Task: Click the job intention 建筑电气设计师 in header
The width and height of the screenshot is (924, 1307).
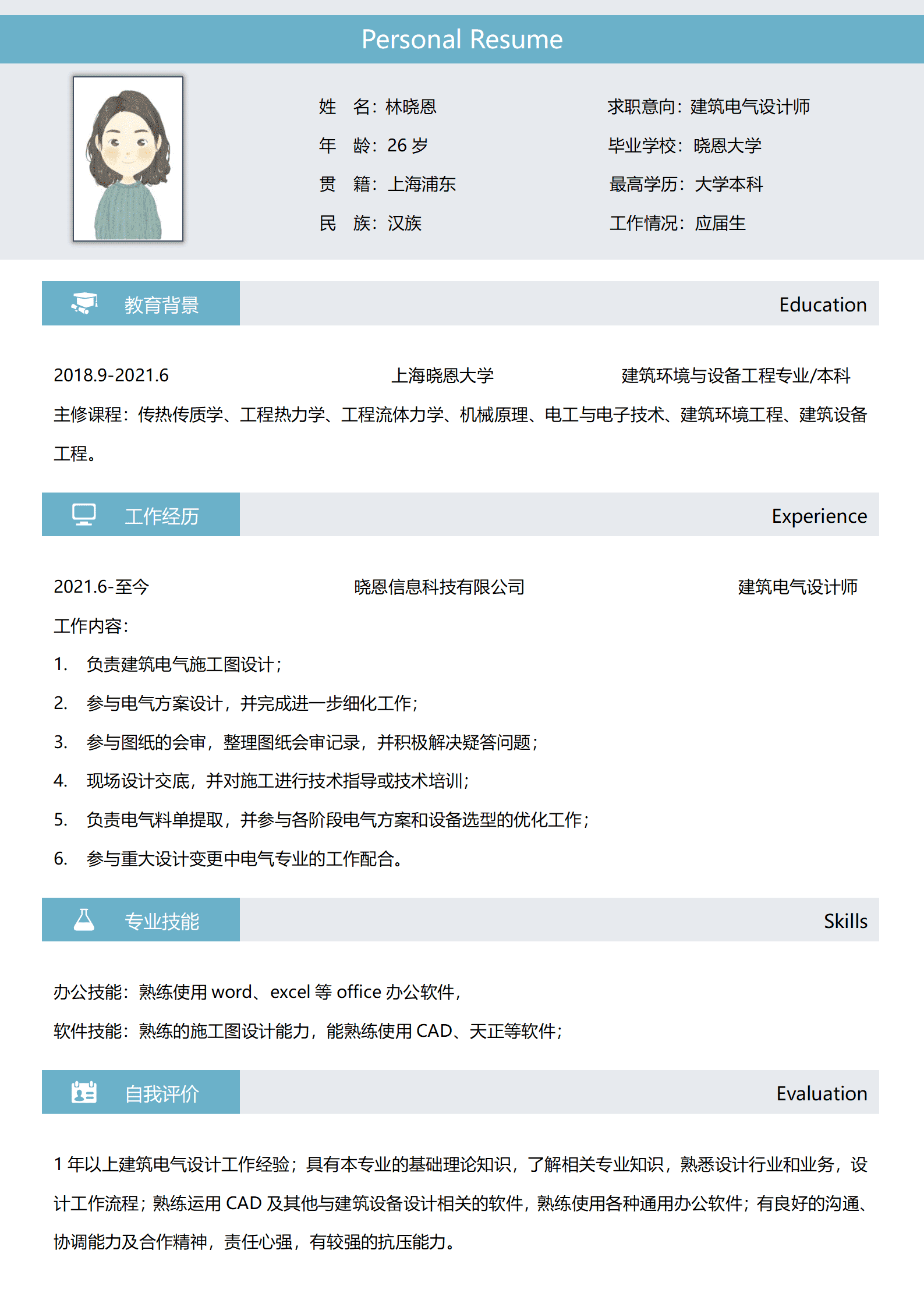Action: coord(750,107)
